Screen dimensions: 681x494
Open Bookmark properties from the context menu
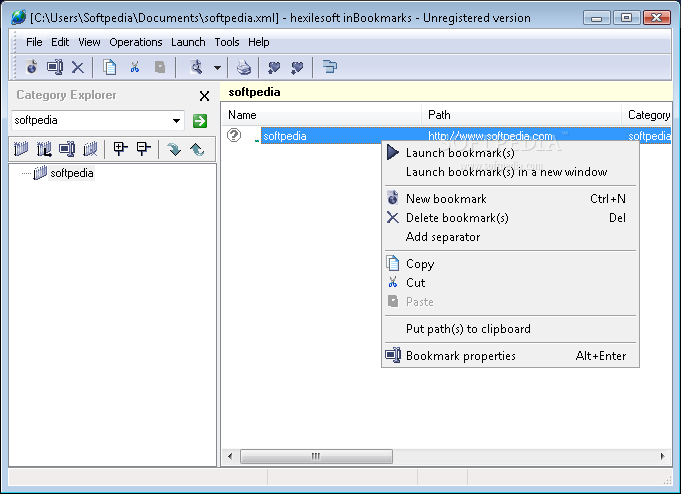point(510,356)
